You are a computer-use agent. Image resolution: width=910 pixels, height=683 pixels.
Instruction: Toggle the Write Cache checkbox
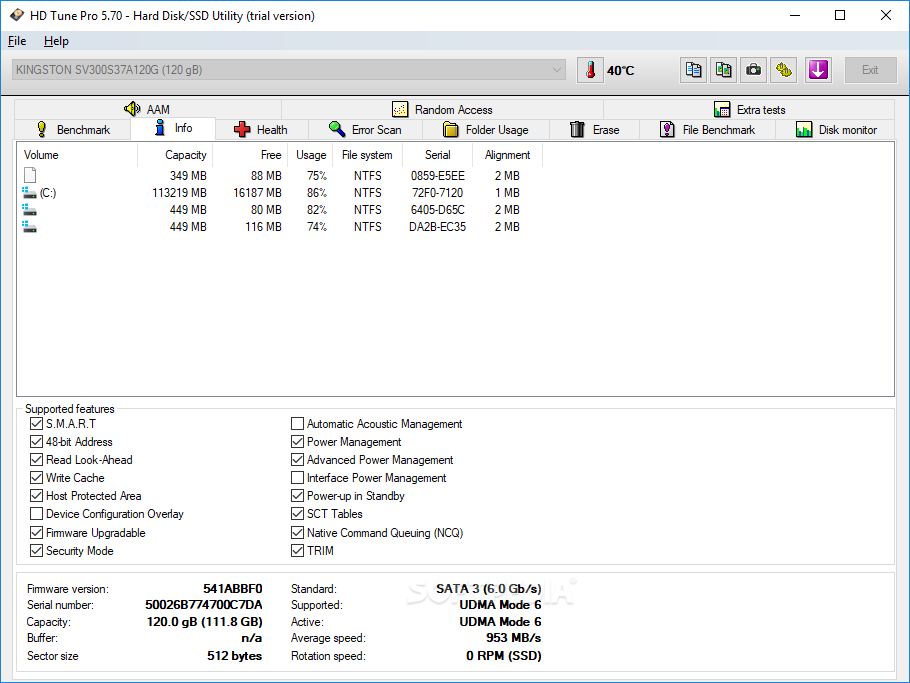36,478
